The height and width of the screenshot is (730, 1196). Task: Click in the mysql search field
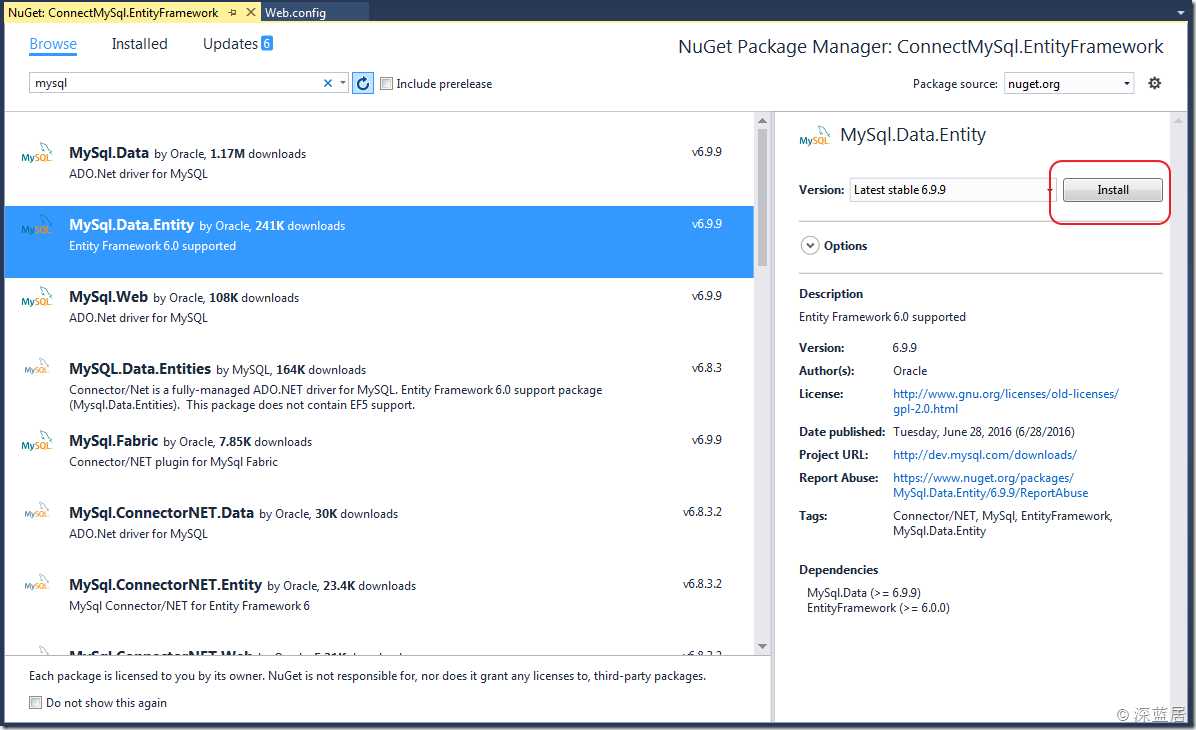click(x=175, y=83)
